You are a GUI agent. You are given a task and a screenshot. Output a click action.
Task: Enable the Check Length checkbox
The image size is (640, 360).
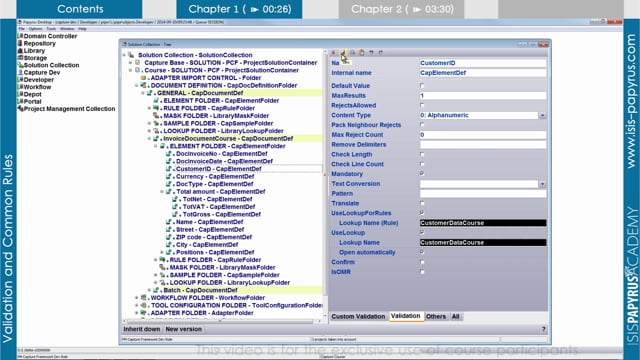pyautogui.click(x=422, y=154)
